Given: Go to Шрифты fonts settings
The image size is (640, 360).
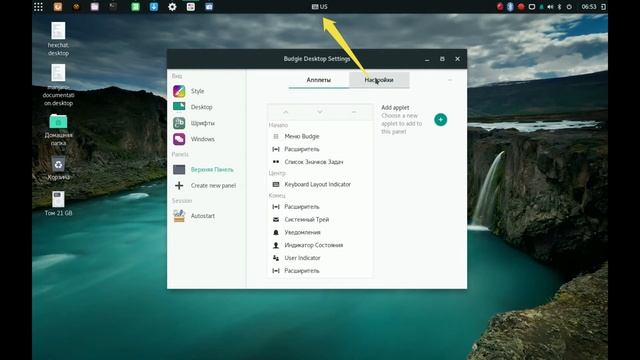Looking at the screenshot, I should click(x=207, y=123).
